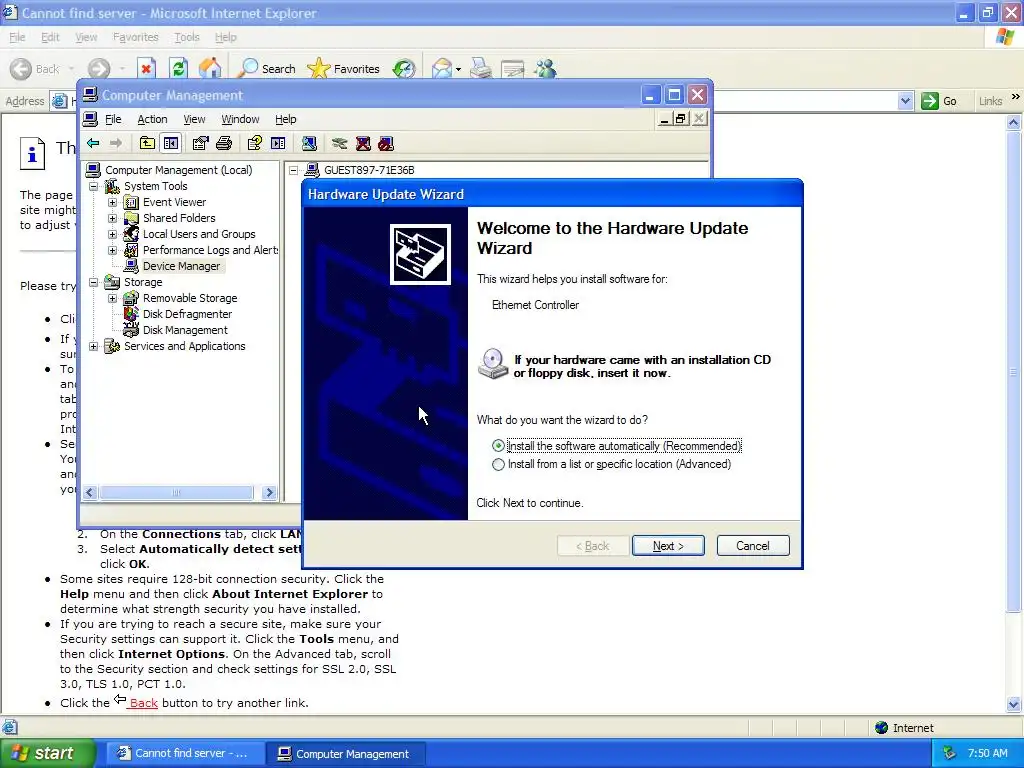The image size is (1024, 768).
Task: Expand the Shared Folders node
Action: click(112, 218)
